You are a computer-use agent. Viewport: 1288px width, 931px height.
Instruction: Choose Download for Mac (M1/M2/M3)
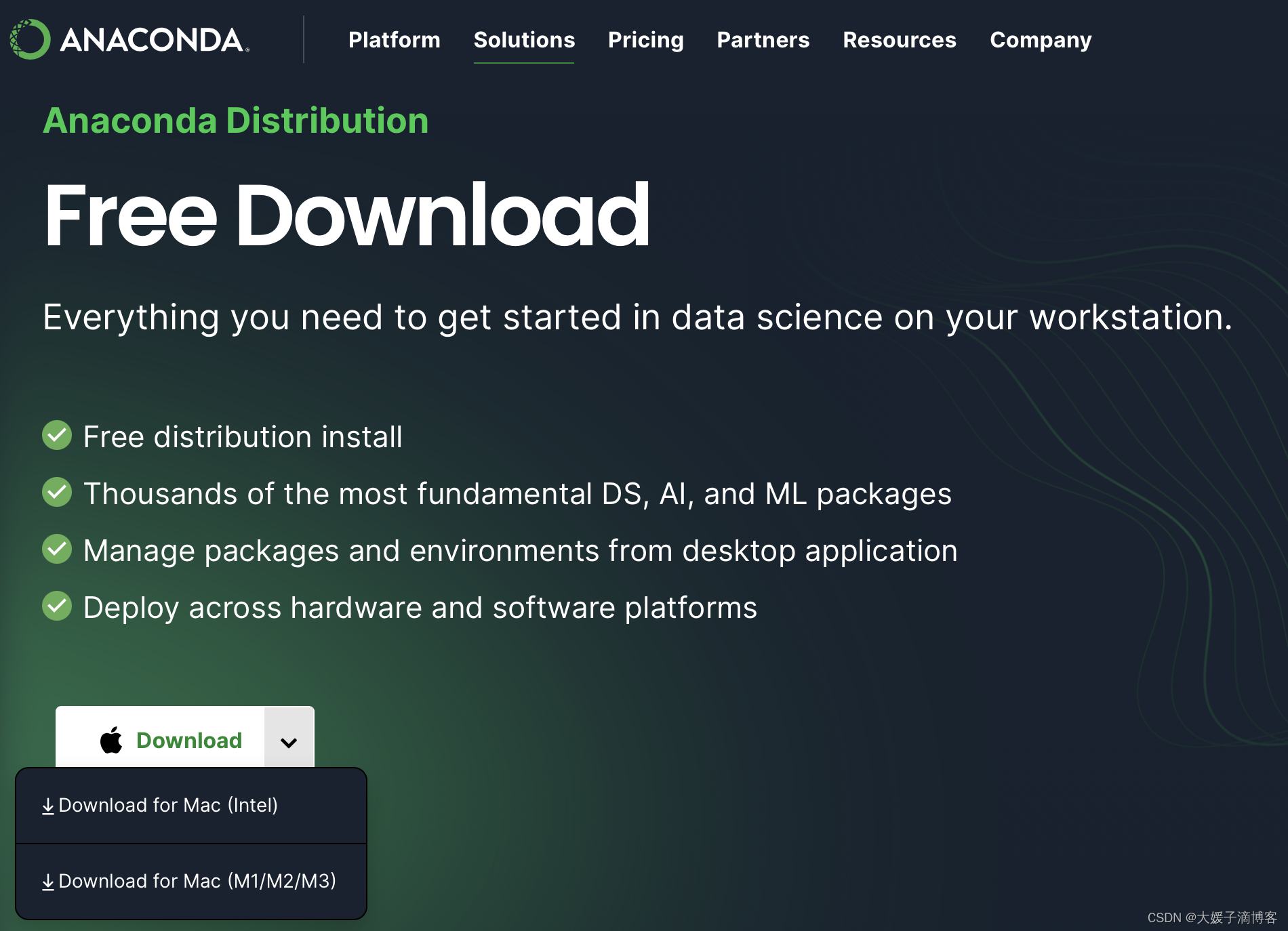pos(191,882)
